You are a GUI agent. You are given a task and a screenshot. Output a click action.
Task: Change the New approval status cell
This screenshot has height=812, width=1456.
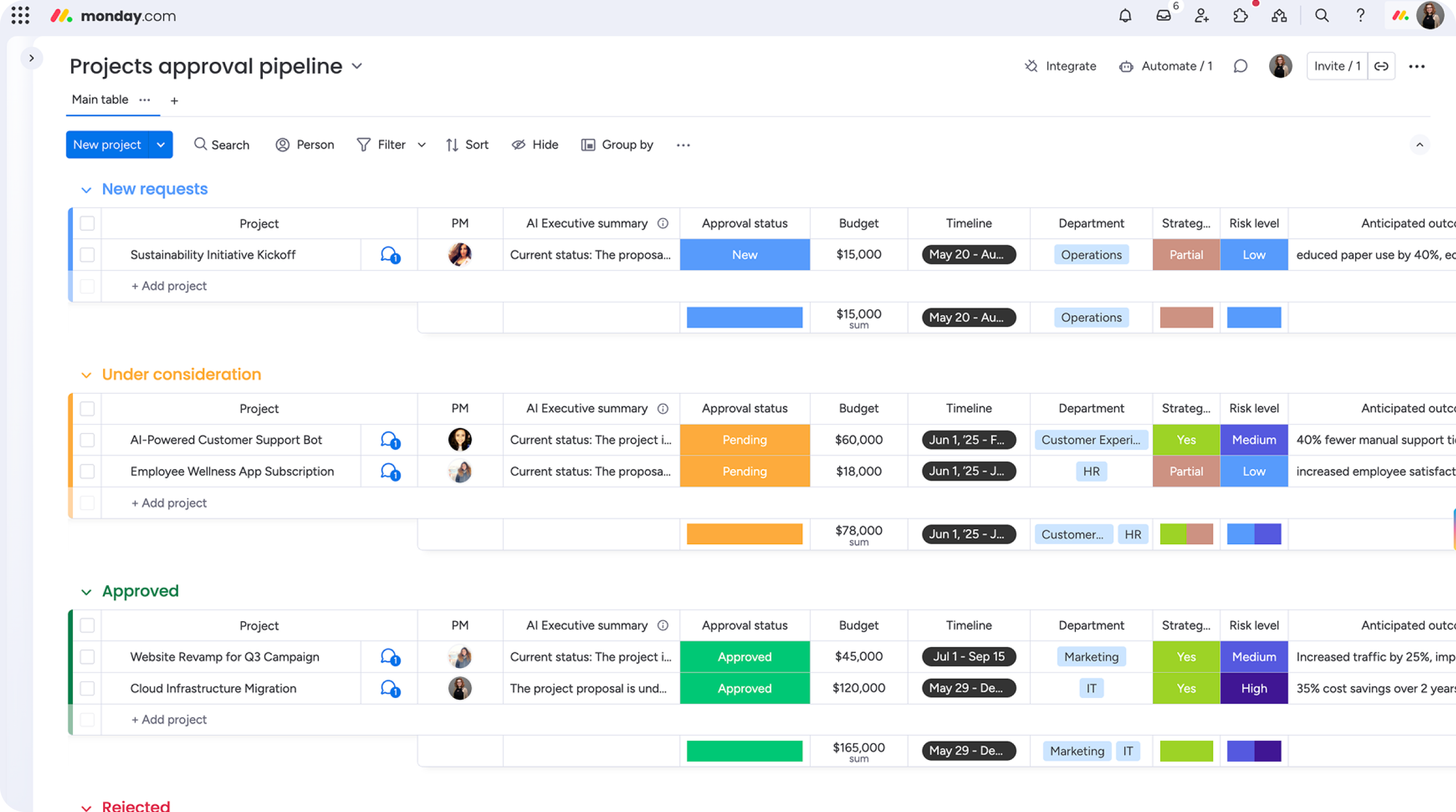(x=745, y=255)
